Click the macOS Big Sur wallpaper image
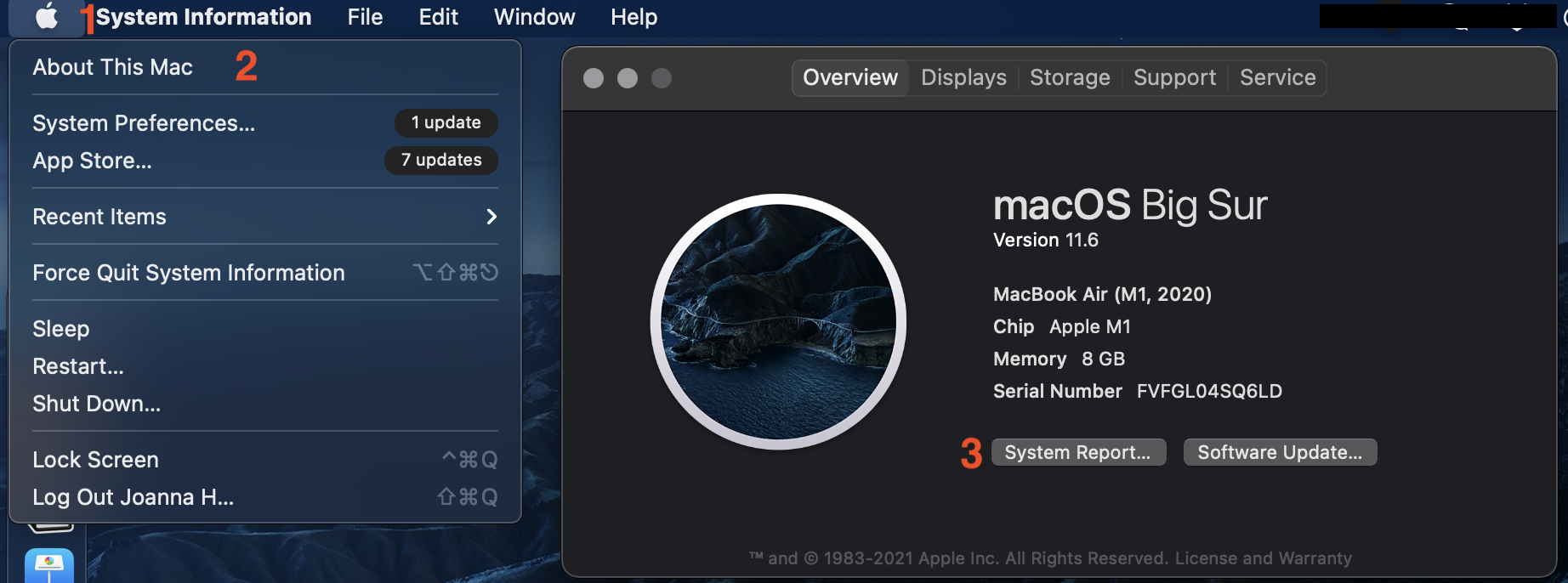The height and width of the screenshot is (583, 1568). pyautogui.click(x=778, y=322)
